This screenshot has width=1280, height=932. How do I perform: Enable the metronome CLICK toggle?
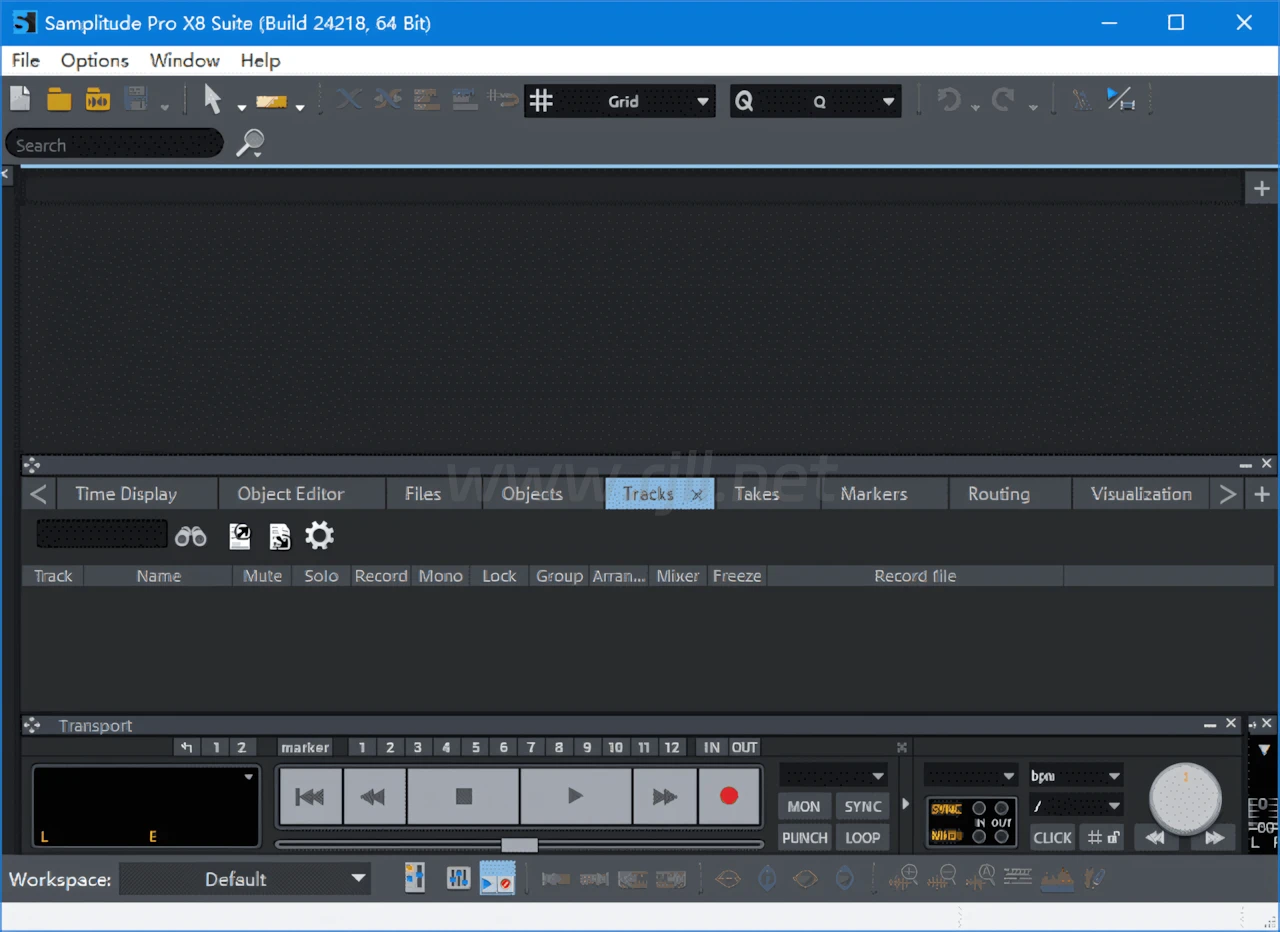1052,838
